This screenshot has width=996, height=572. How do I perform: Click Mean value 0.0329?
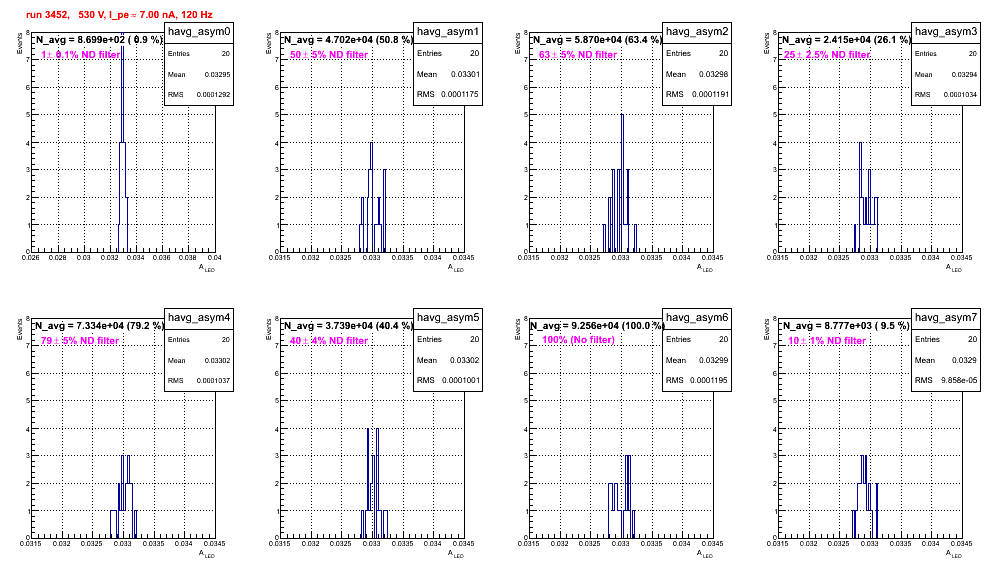coord(967,360)
